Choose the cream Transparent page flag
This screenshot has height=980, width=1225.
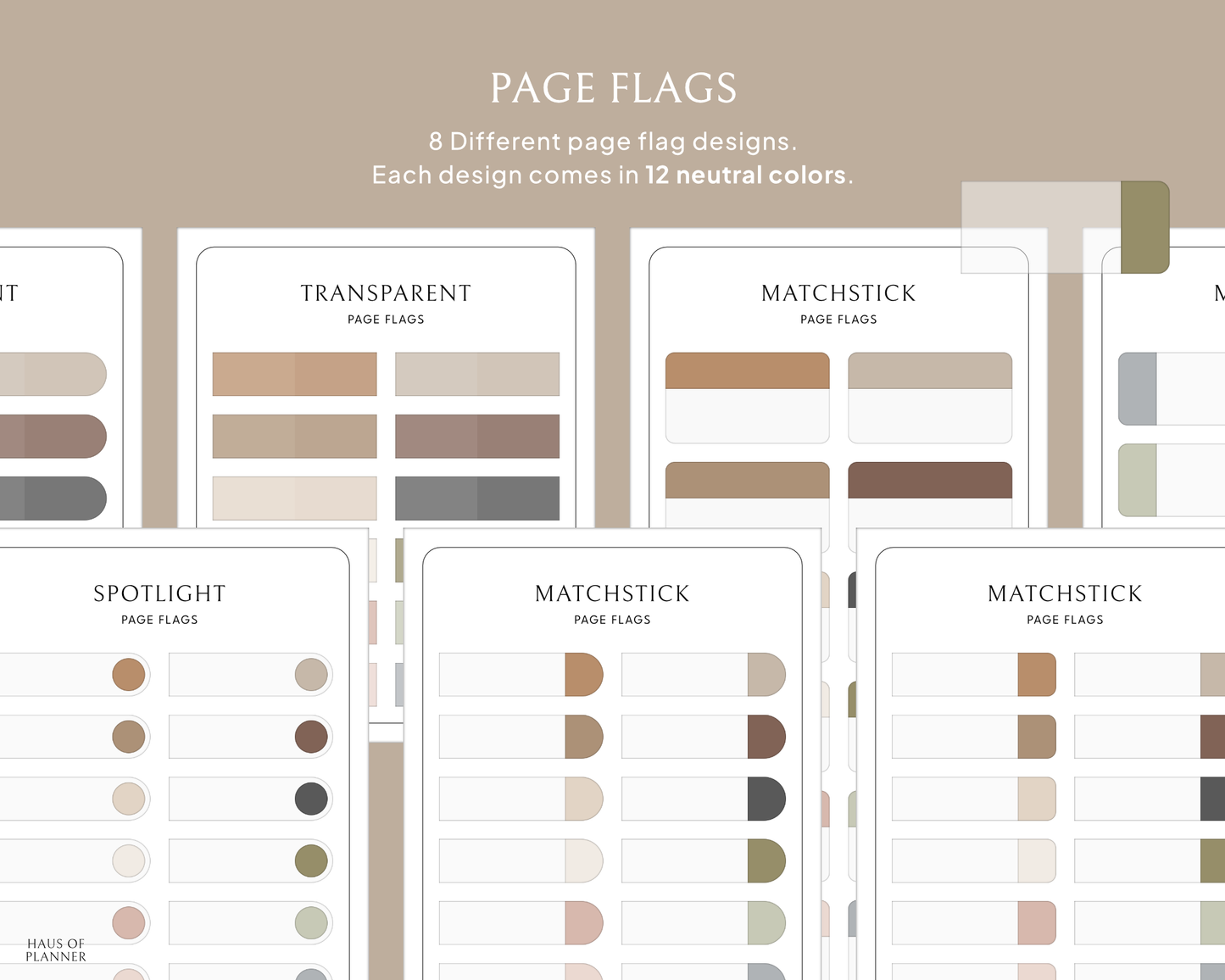click(x=294, y=498)
